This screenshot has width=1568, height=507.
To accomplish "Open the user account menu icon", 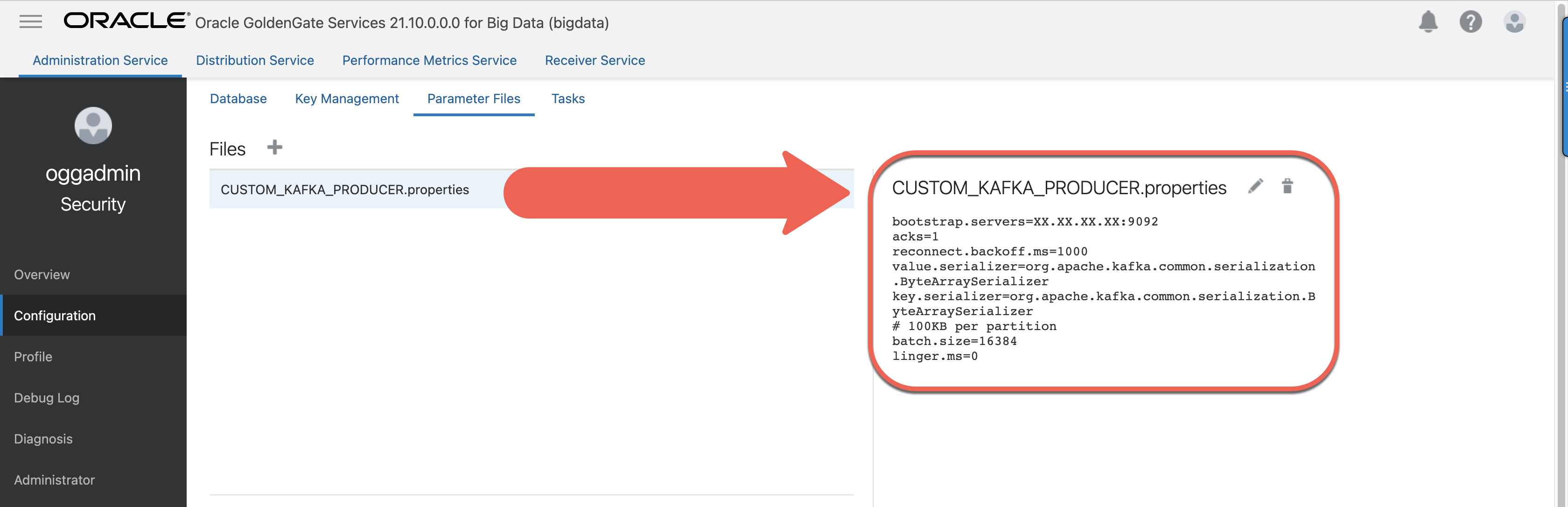I will pos(1514,22).
